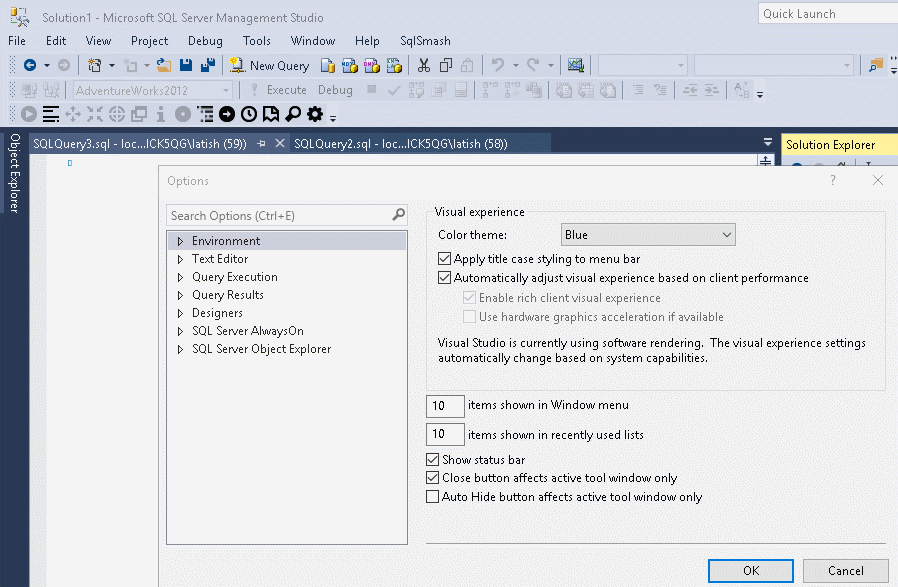Open the Window menu

pos(313,41)
